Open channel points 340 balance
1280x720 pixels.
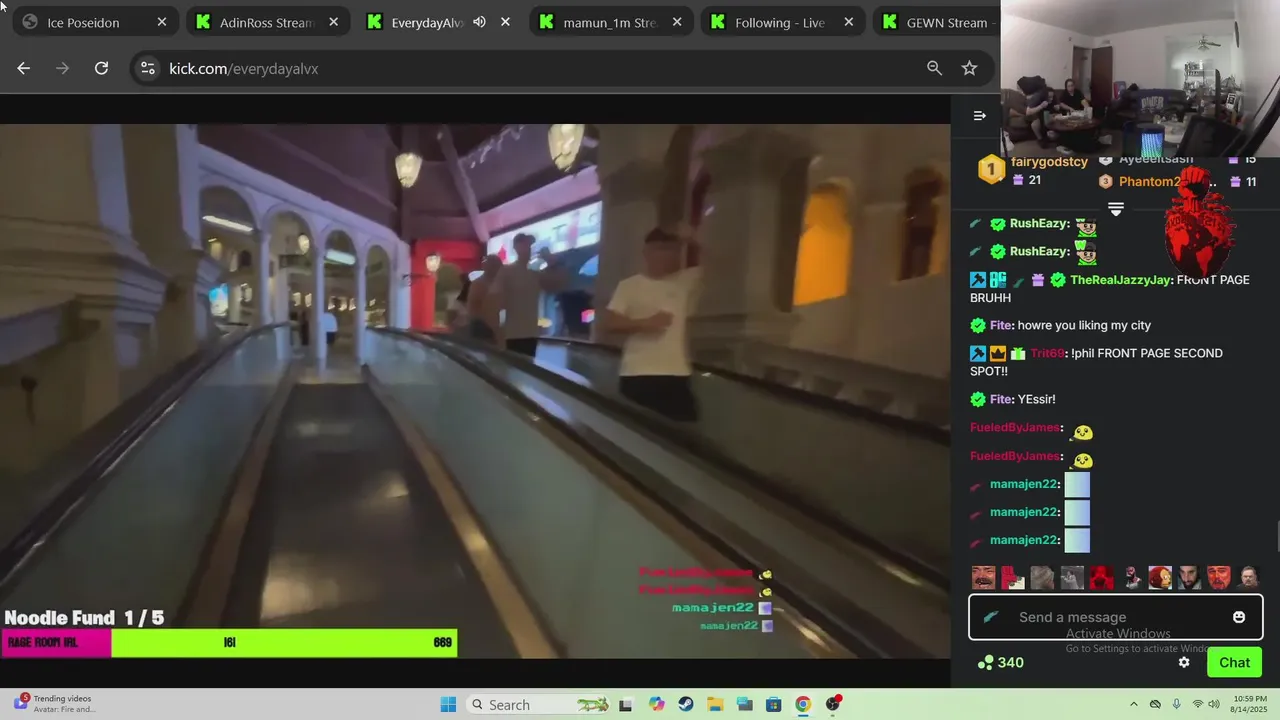(x=1000, y=662)
